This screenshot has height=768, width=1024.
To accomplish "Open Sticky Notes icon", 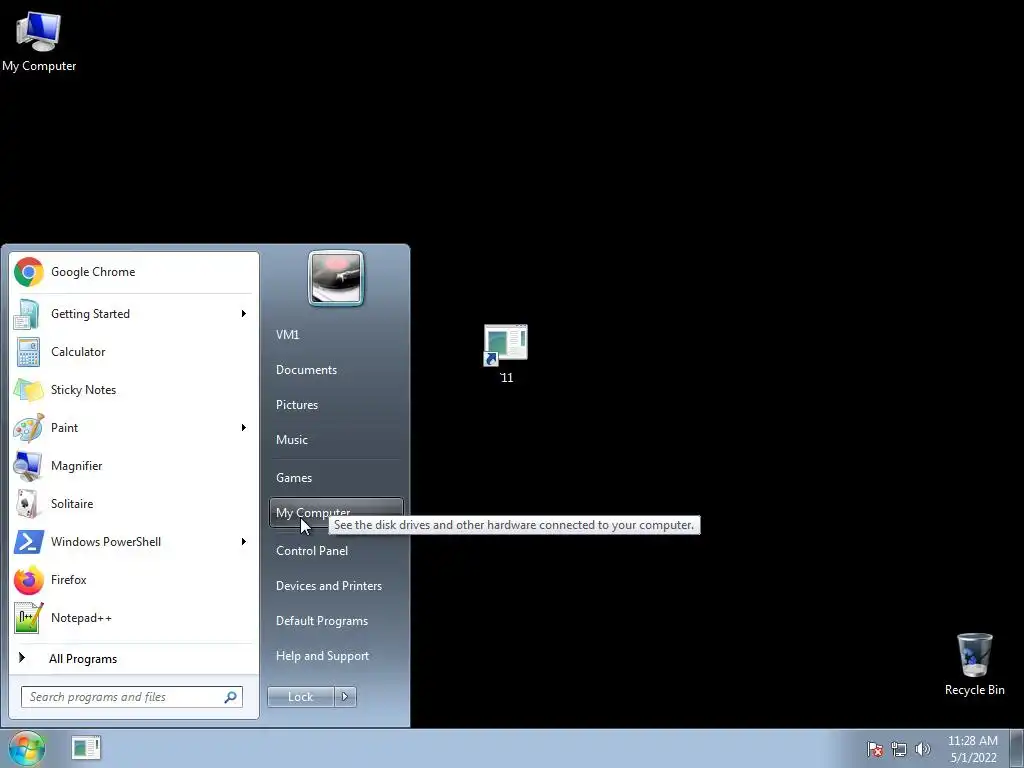I will coord(28,390).
